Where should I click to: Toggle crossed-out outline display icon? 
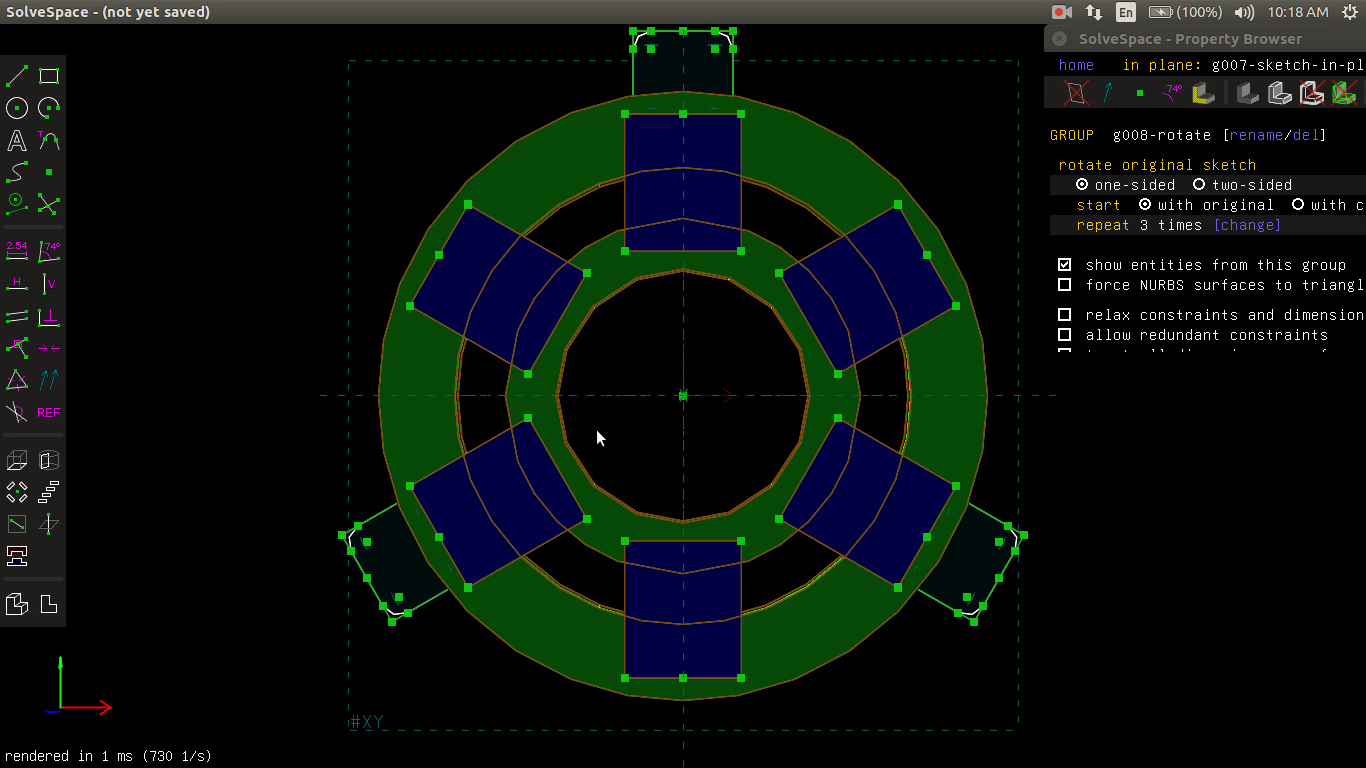(1312, 93)
